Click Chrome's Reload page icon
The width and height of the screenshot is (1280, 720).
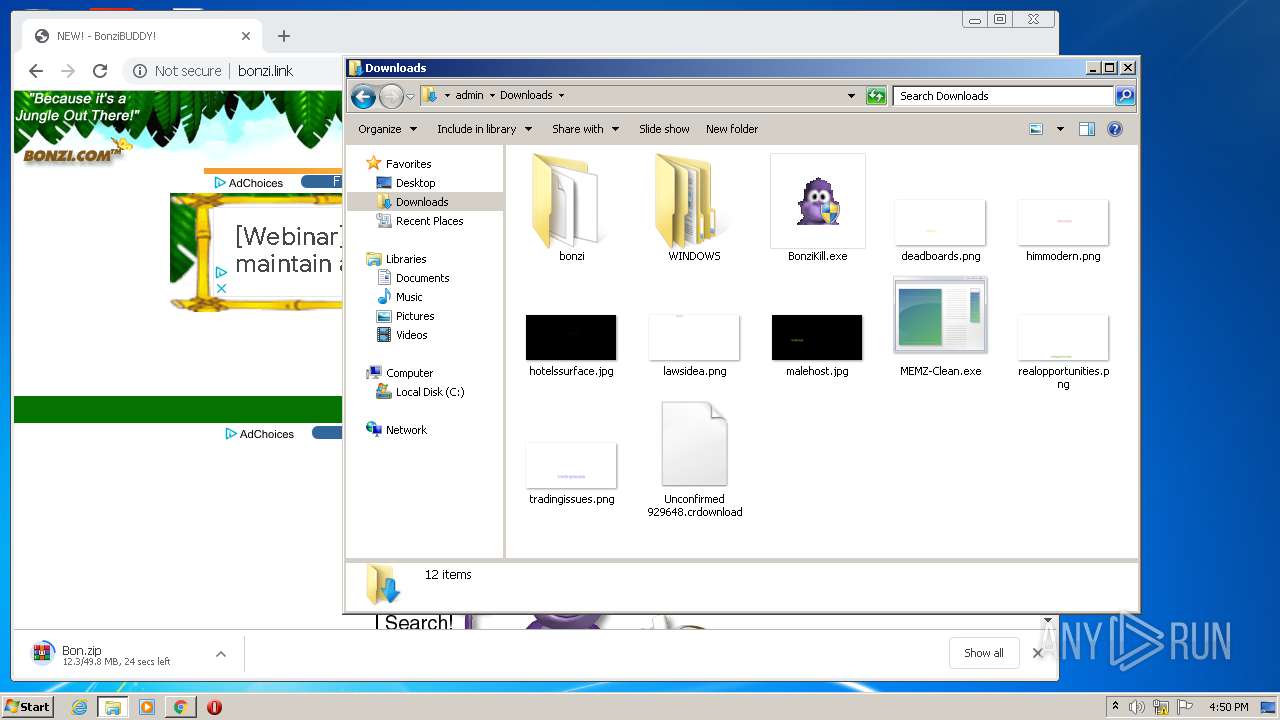[100, 71]
